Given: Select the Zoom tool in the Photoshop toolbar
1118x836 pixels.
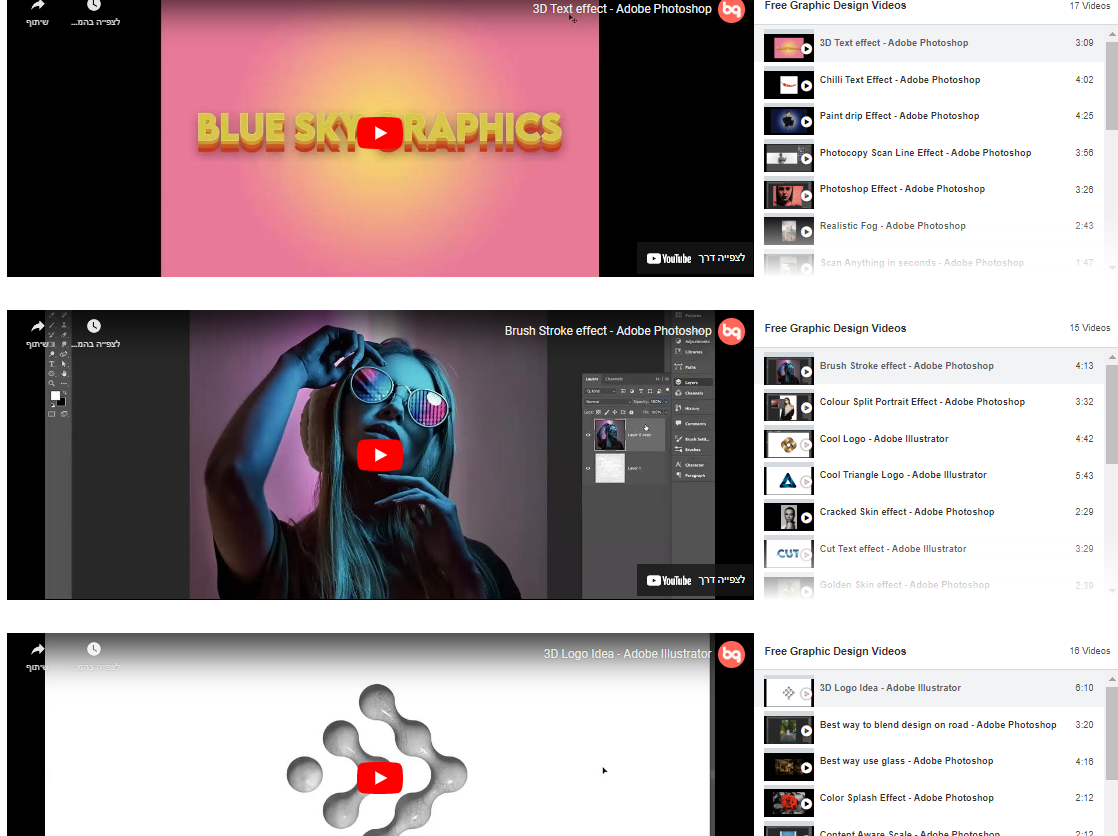Looking at the screenshot, I should pos(51,383).
